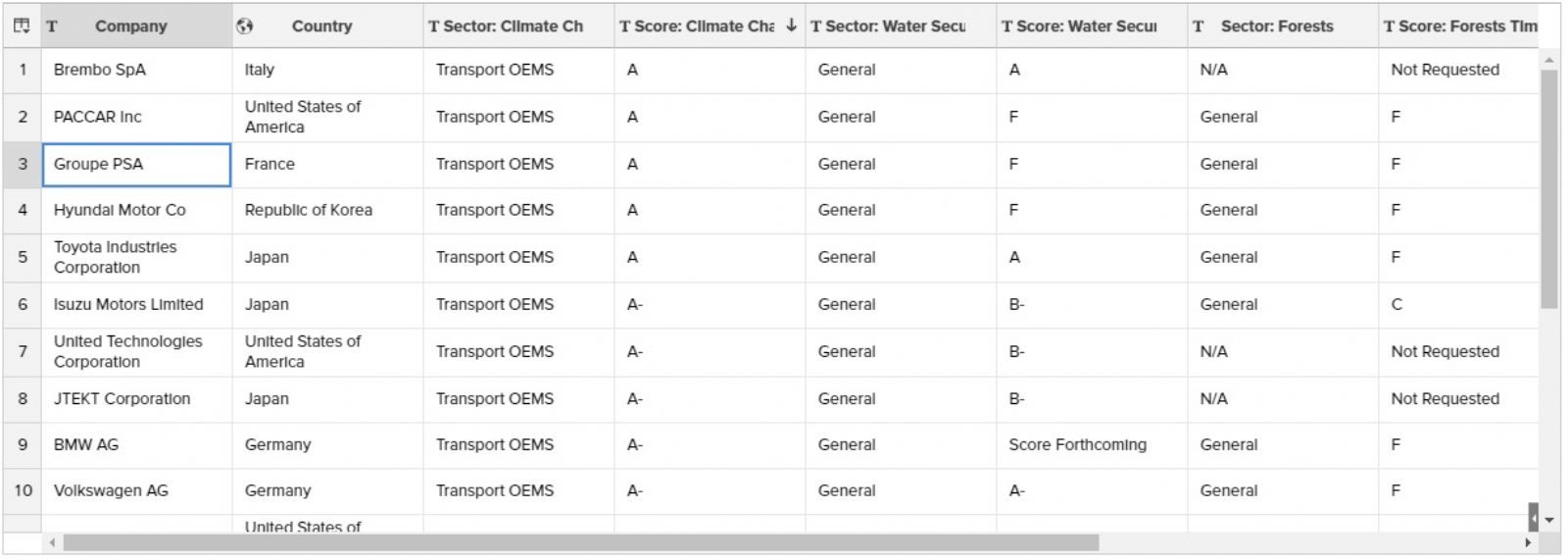The width and height of the screenshot is (1568, 560).
Task: Click the small panel collapse handle at bottom right
Action: (x=1534, y=518)
